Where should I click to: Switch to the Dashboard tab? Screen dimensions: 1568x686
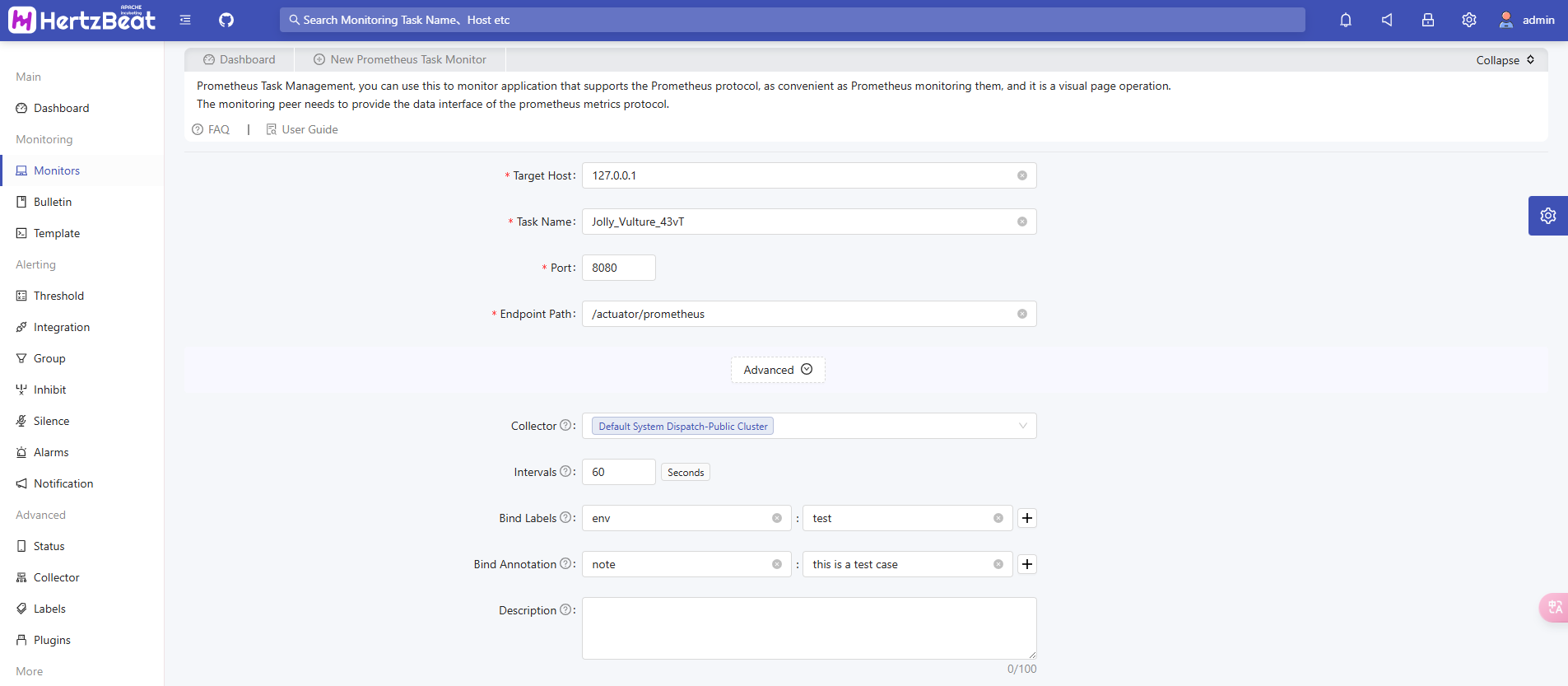[x=240, y=59]
